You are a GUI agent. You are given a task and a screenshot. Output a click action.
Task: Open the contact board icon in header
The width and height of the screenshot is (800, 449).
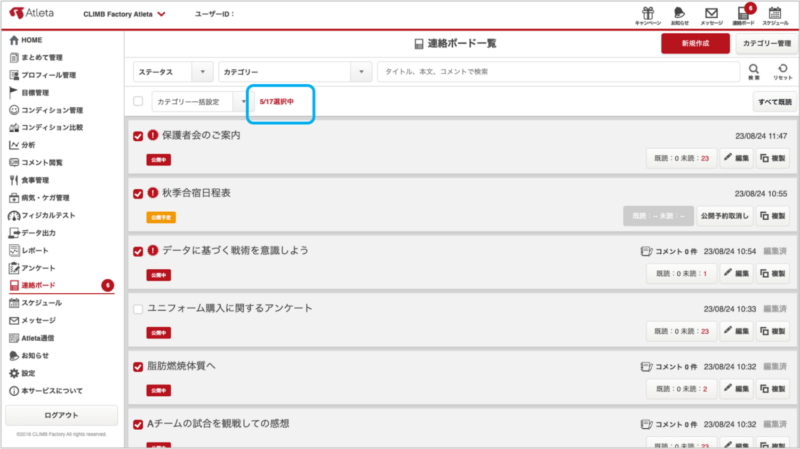(x=742, y=13)
